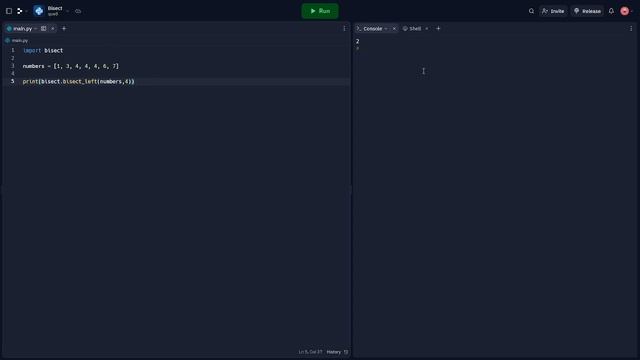
Task: Expand the Bisect repl name dropdown
Action: pyautogui.click(x=67, y=11)
